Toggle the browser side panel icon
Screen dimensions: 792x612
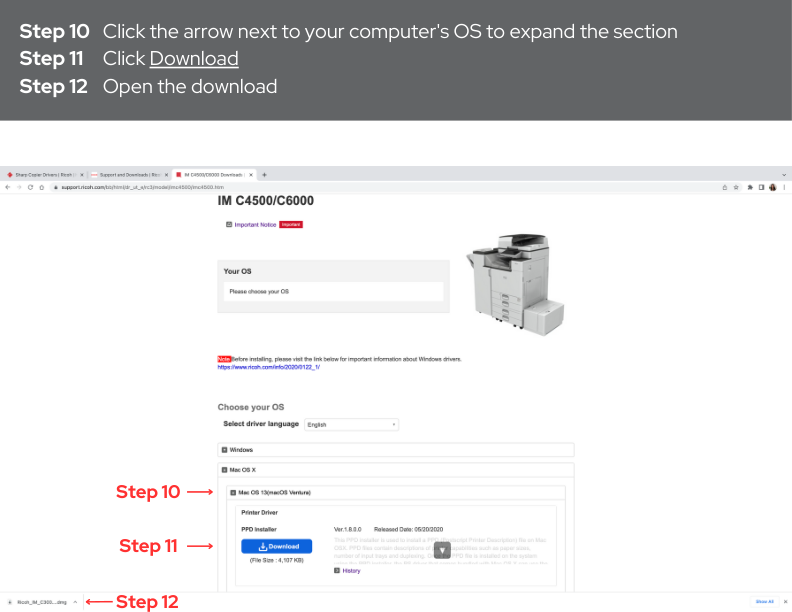[761, 187]
